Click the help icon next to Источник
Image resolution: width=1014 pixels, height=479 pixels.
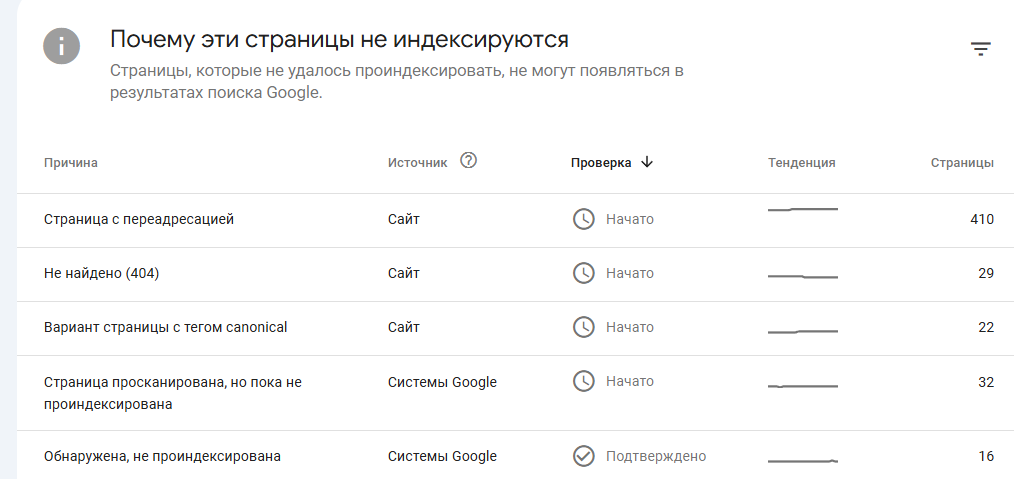468,161
